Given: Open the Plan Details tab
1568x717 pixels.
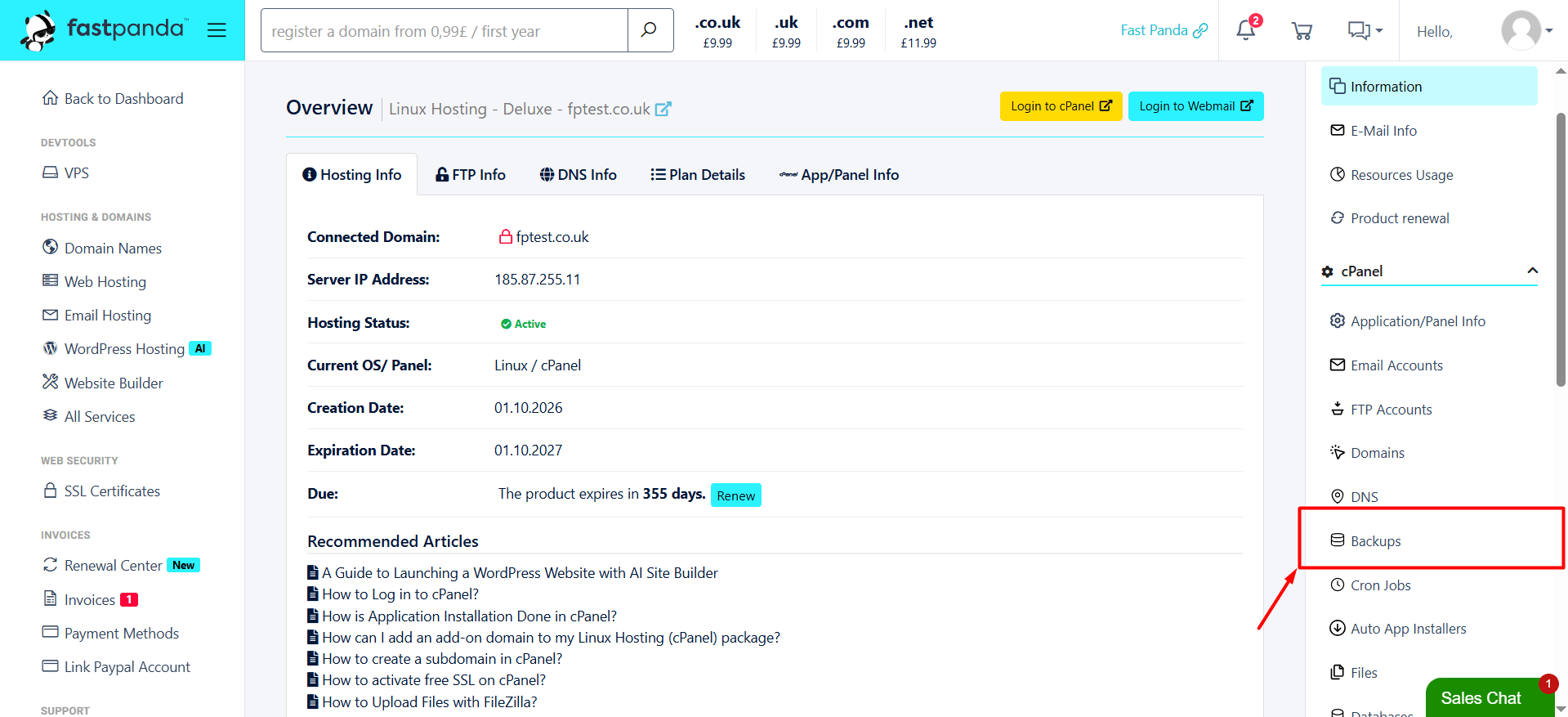Looking at the screenshot, I should 698,175.
